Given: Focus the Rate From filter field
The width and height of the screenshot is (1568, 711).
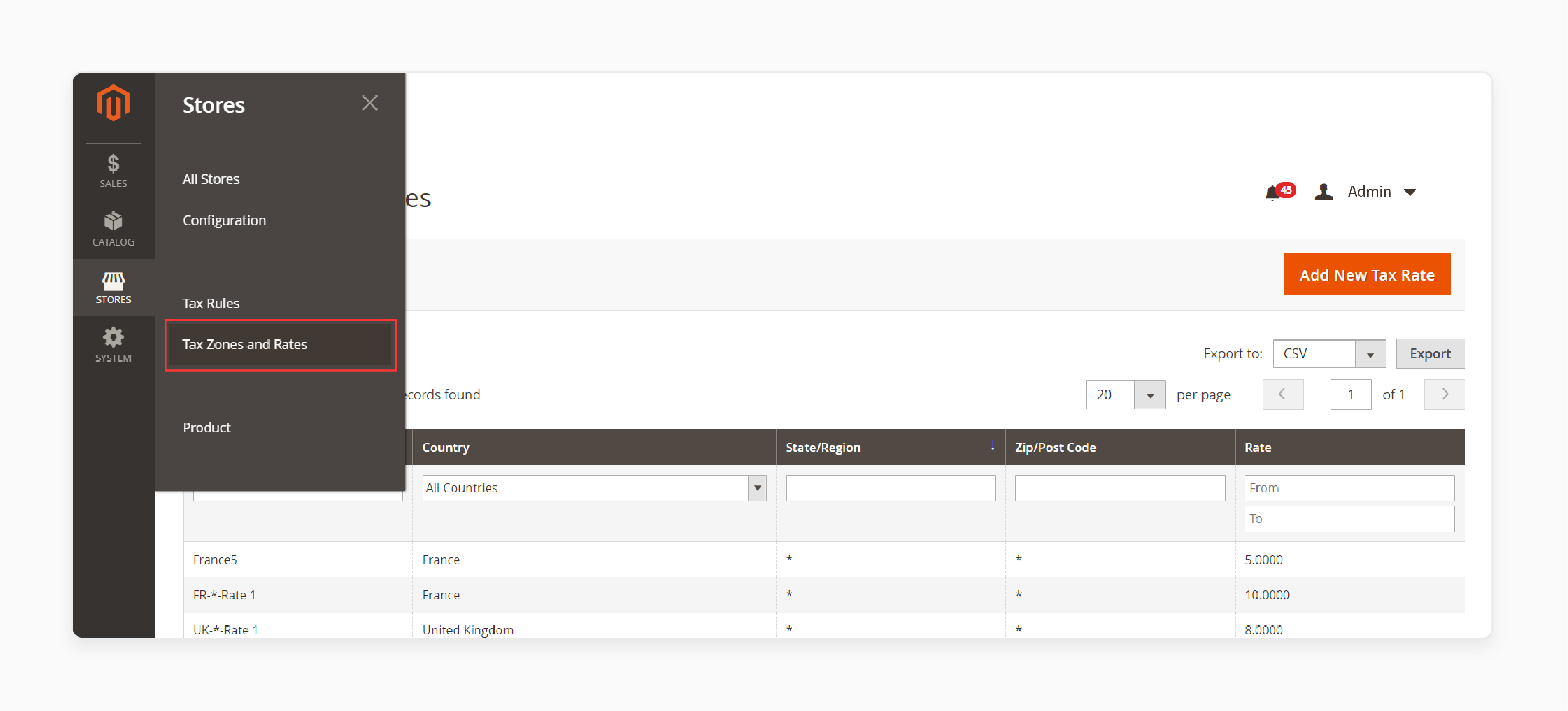Looking at the screenshot, I should point(1349,488).
